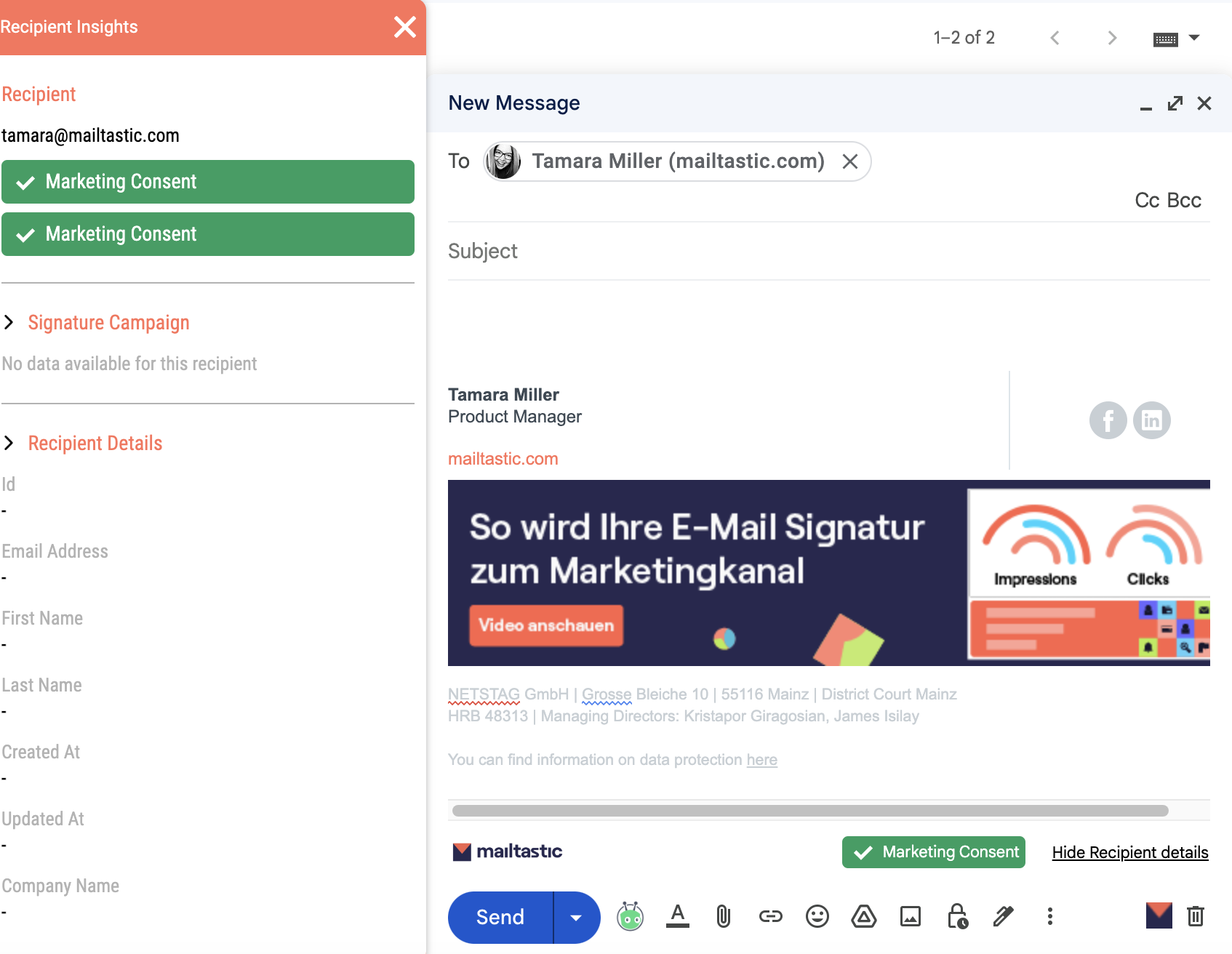
Task: Click the mailtastic logo in compose footer
Action: [x=508, y=851]
